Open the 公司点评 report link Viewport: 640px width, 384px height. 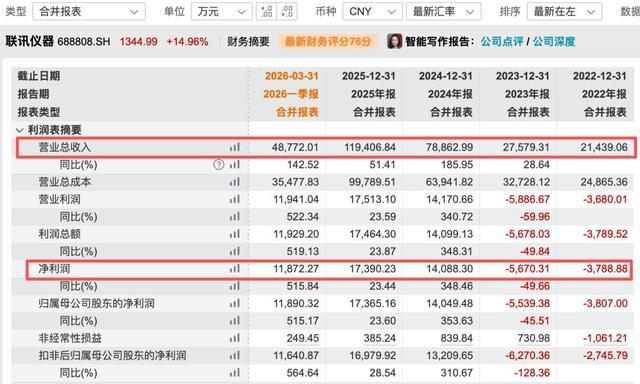(502, 41)
